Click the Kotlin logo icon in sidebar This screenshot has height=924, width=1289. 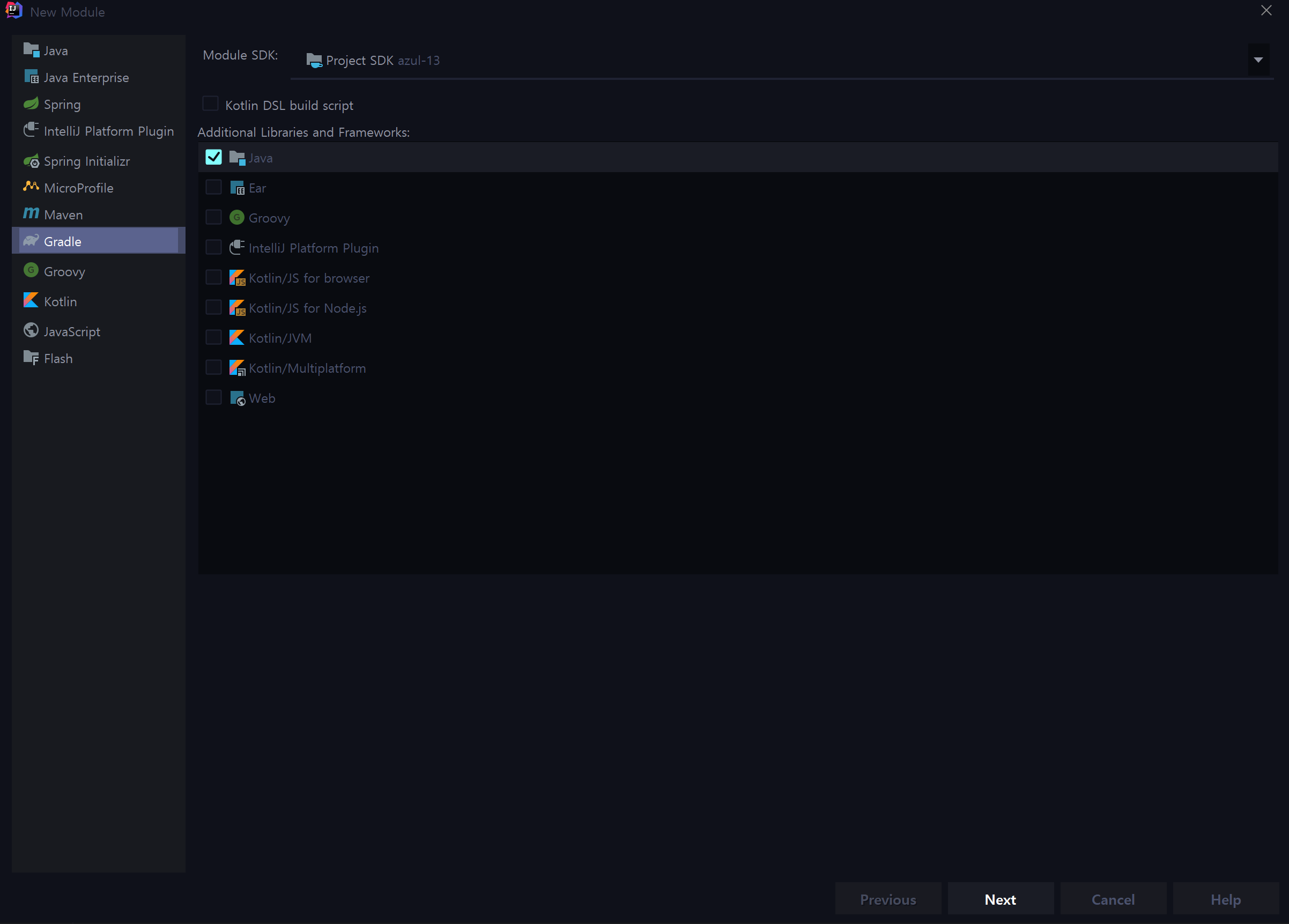(x=31, y=301)
